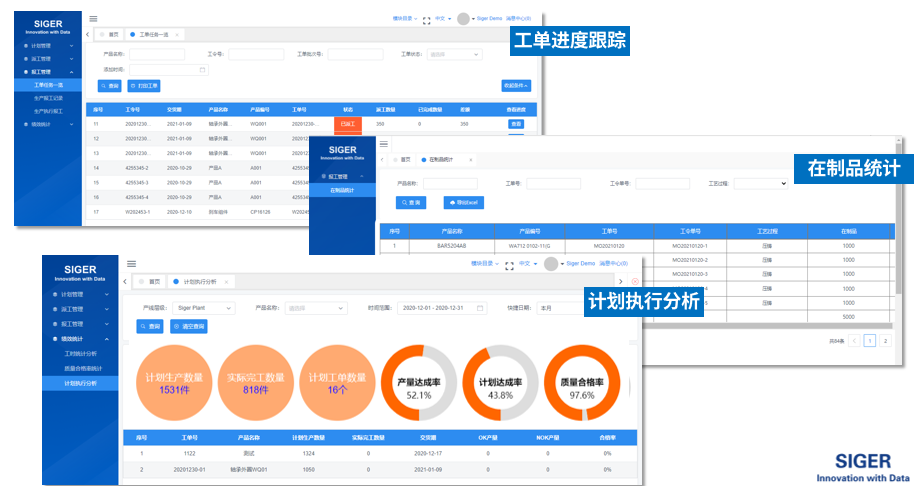The height and width of the screenshot is (486, 918).
Task: Click the calendar icon in the 时间范围 date field
Action: (x=480, y=308)
